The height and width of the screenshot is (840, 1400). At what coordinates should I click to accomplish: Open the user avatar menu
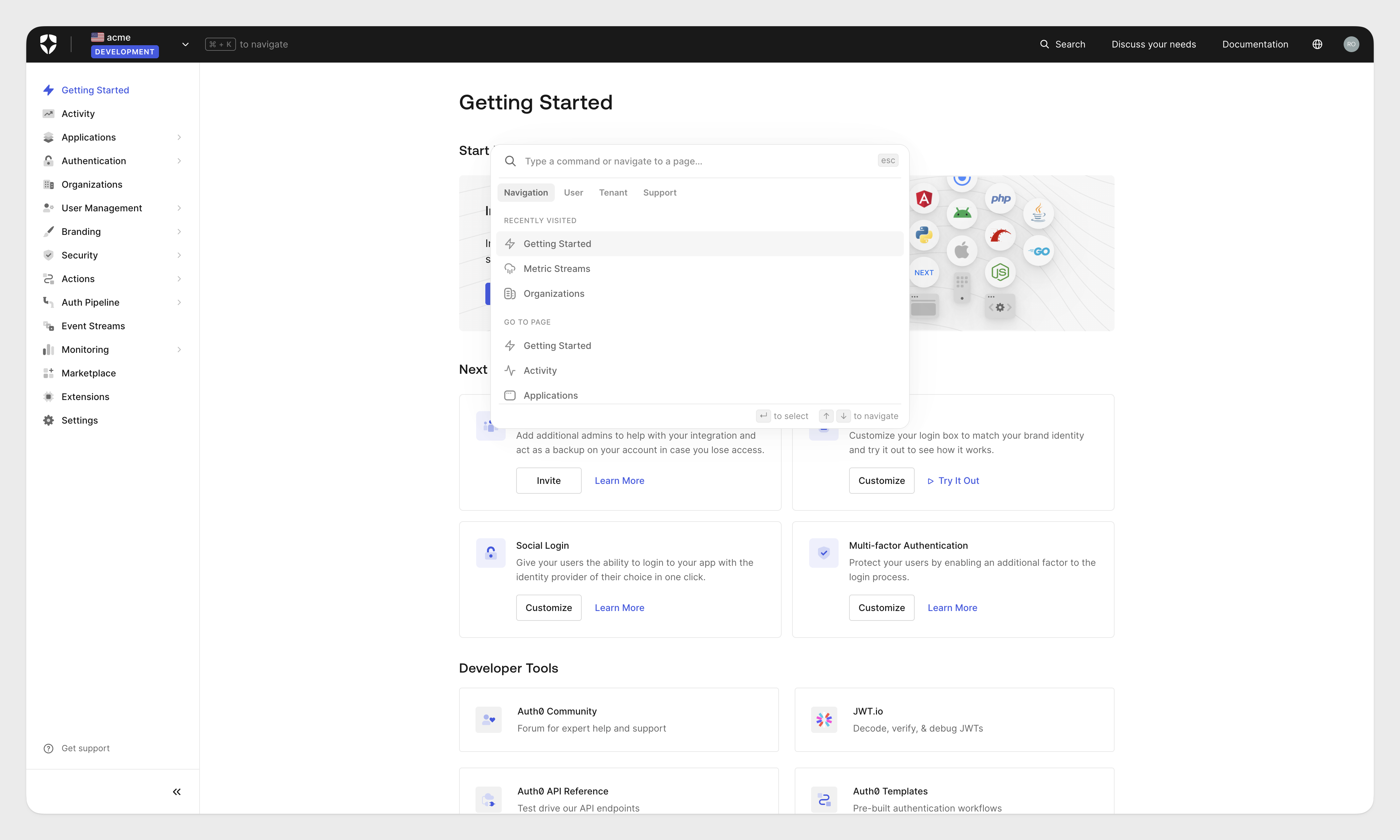tap(1351, 44)
